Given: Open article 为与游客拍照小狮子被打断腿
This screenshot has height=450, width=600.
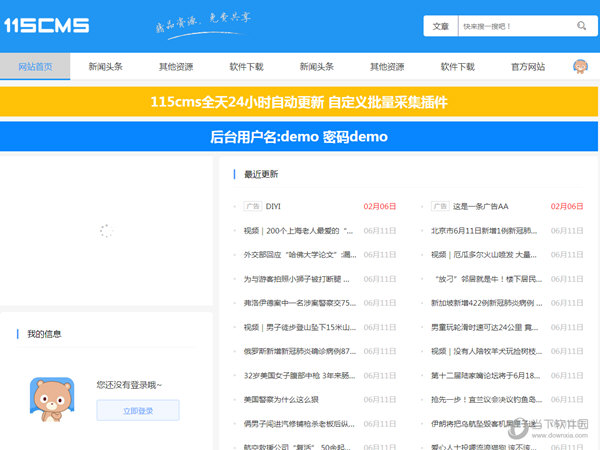Looking at the screenshot, I should click(x=297, y=279).
